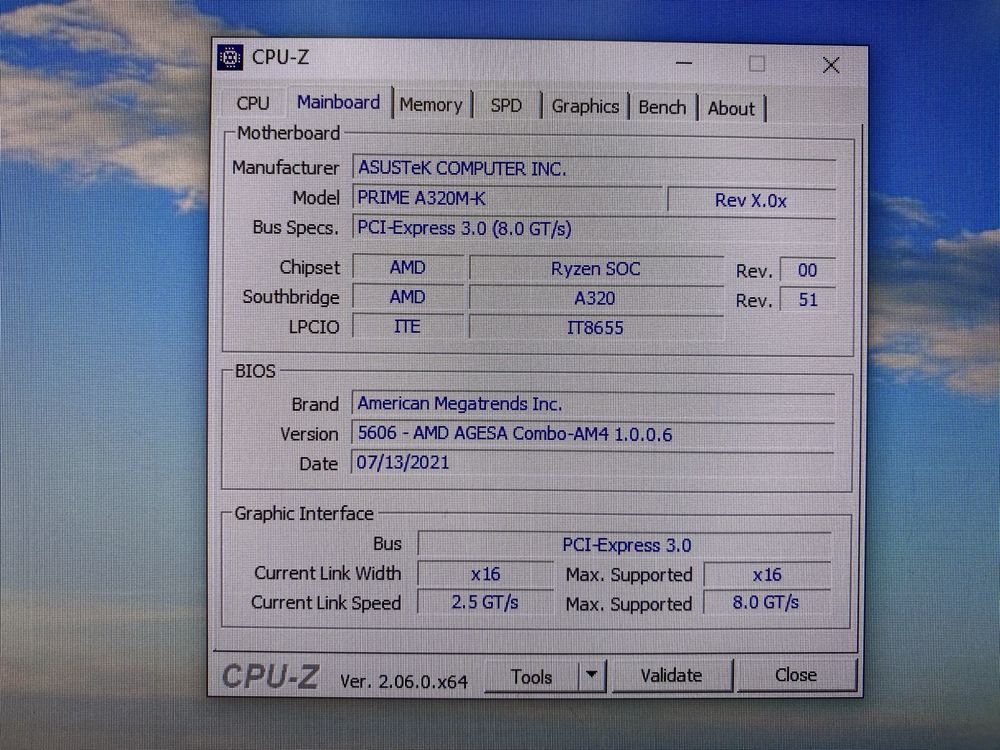Open the About tab

731,108
